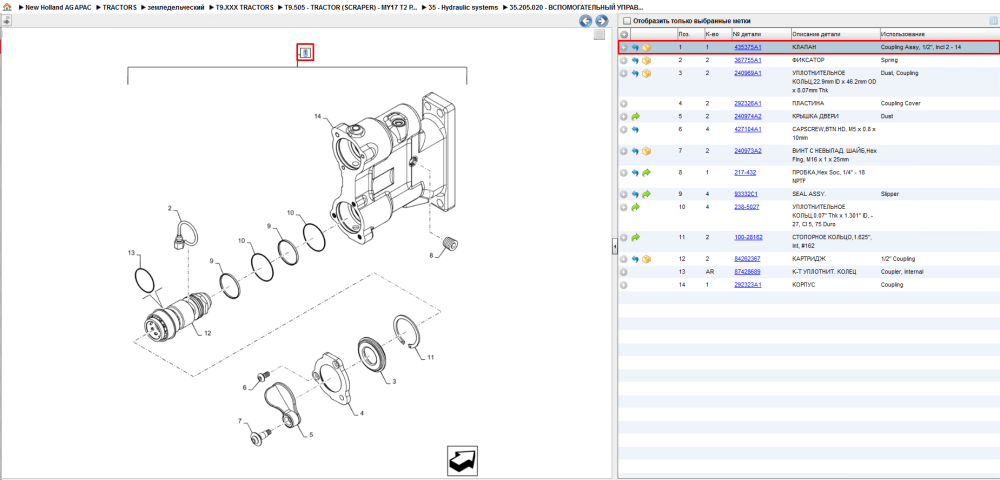Sort by 'Описание детали' column header
The image size is (1000, 480).
pos(816,34)
